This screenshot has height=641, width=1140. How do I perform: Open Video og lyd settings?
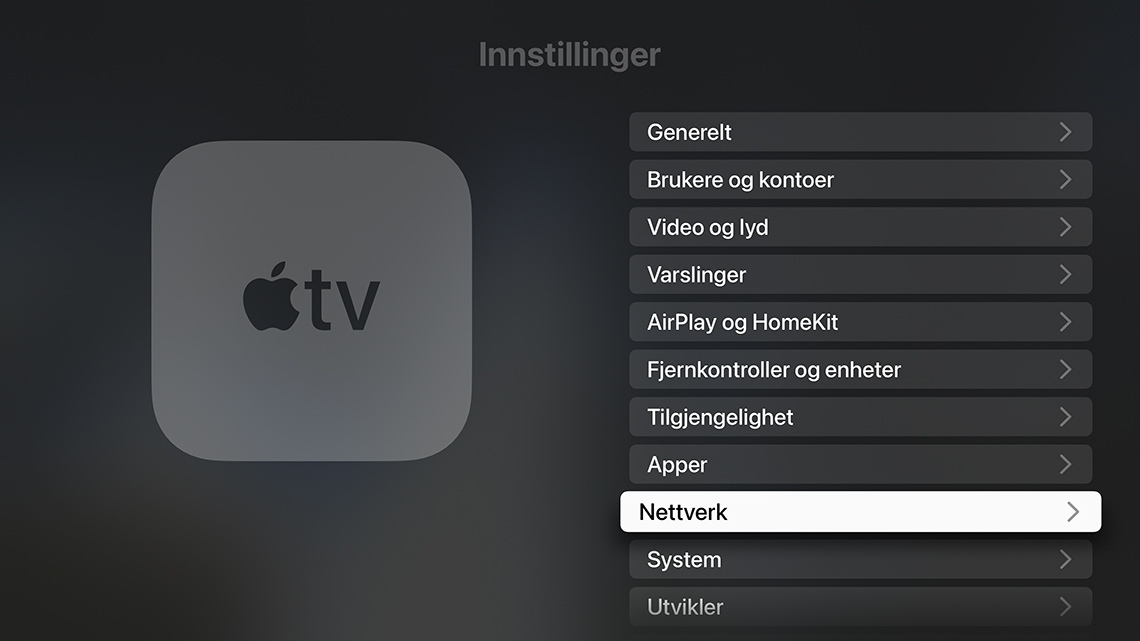click(860, 227)
